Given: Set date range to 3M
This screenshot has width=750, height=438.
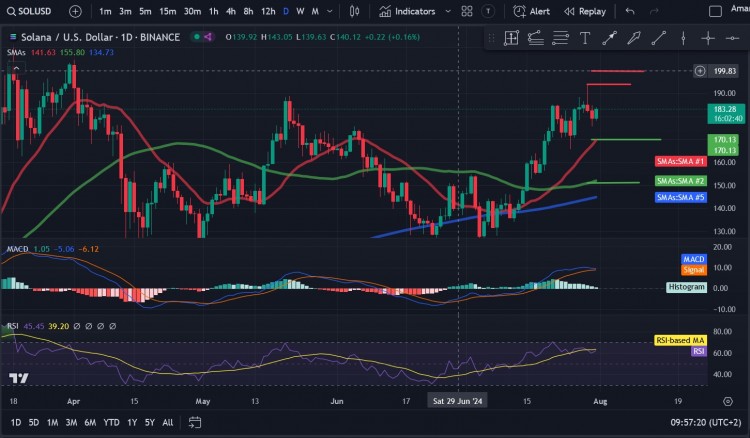Looking at the screenshot, I should [71, 423].
